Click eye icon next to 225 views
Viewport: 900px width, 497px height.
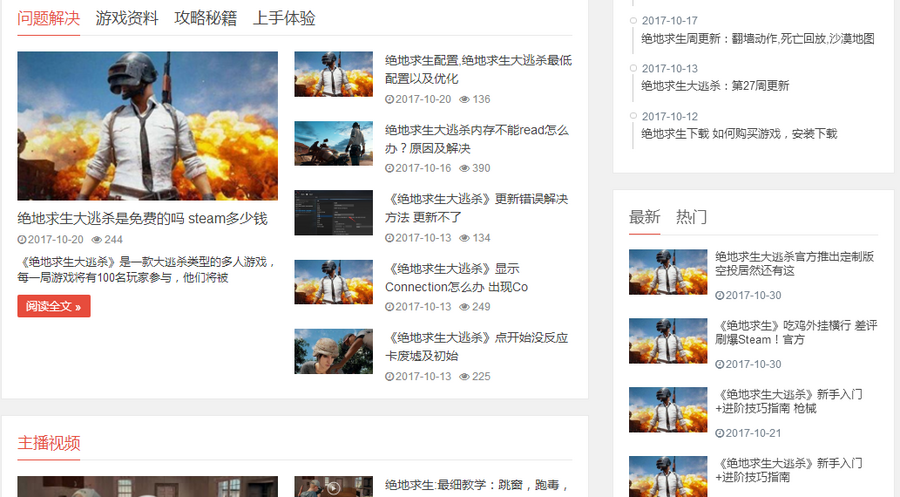click(464, 376)
